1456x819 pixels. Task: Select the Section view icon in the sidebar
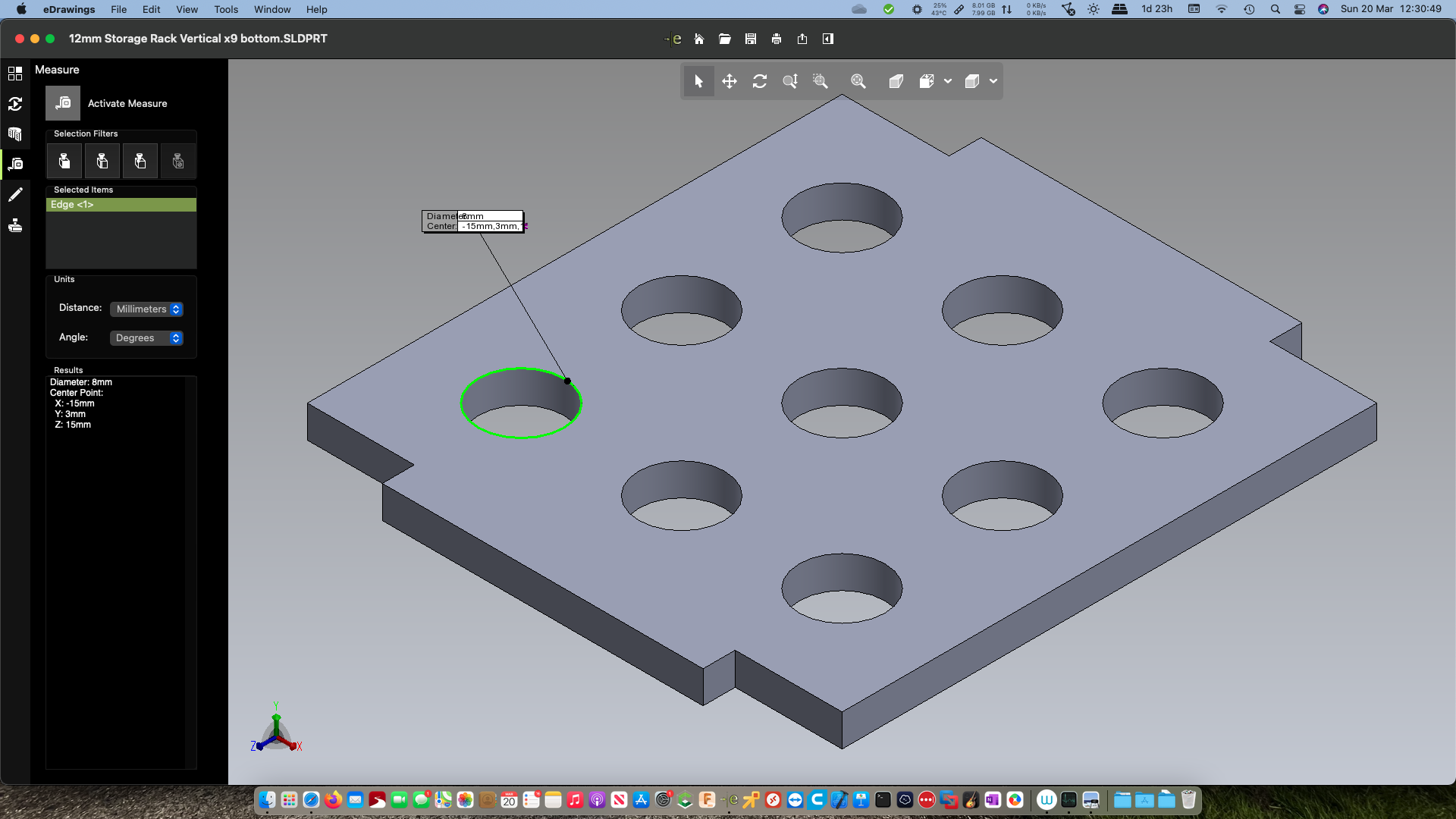[15, 134]
